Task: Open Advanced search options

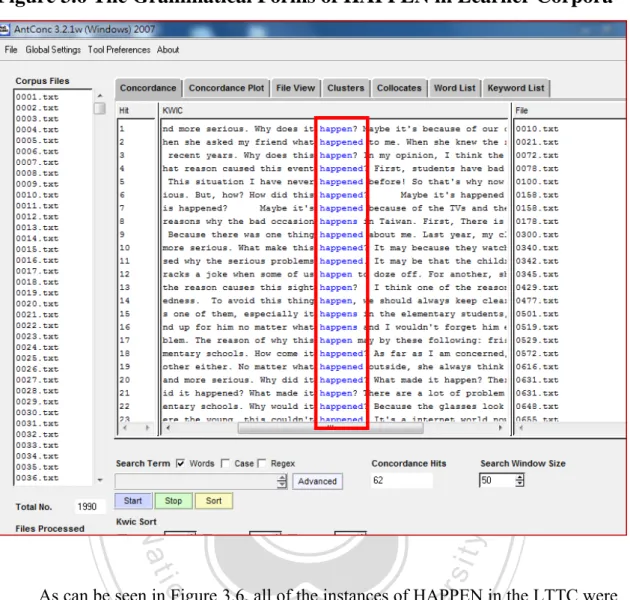Action: 317,481
